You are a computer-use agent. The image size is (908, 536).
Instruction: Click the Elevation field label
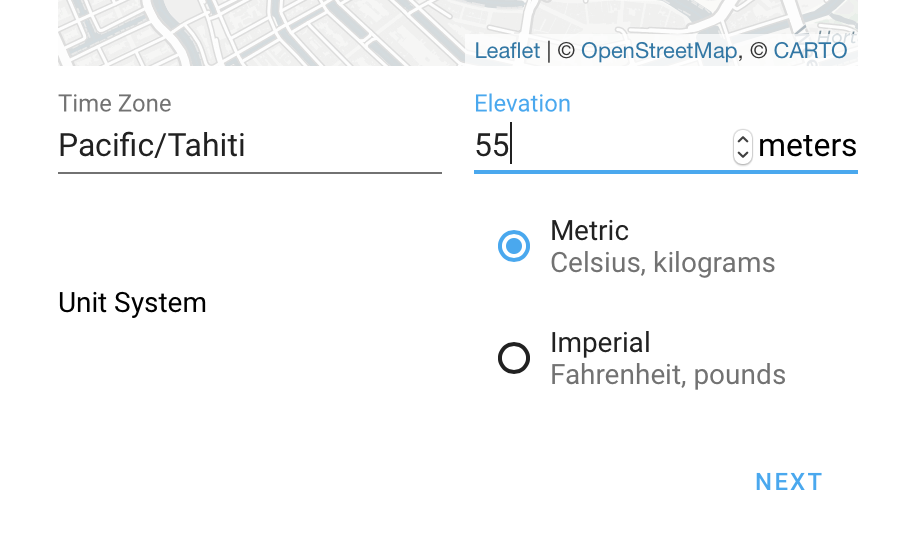pyautogui.click(x=522, y=104)
